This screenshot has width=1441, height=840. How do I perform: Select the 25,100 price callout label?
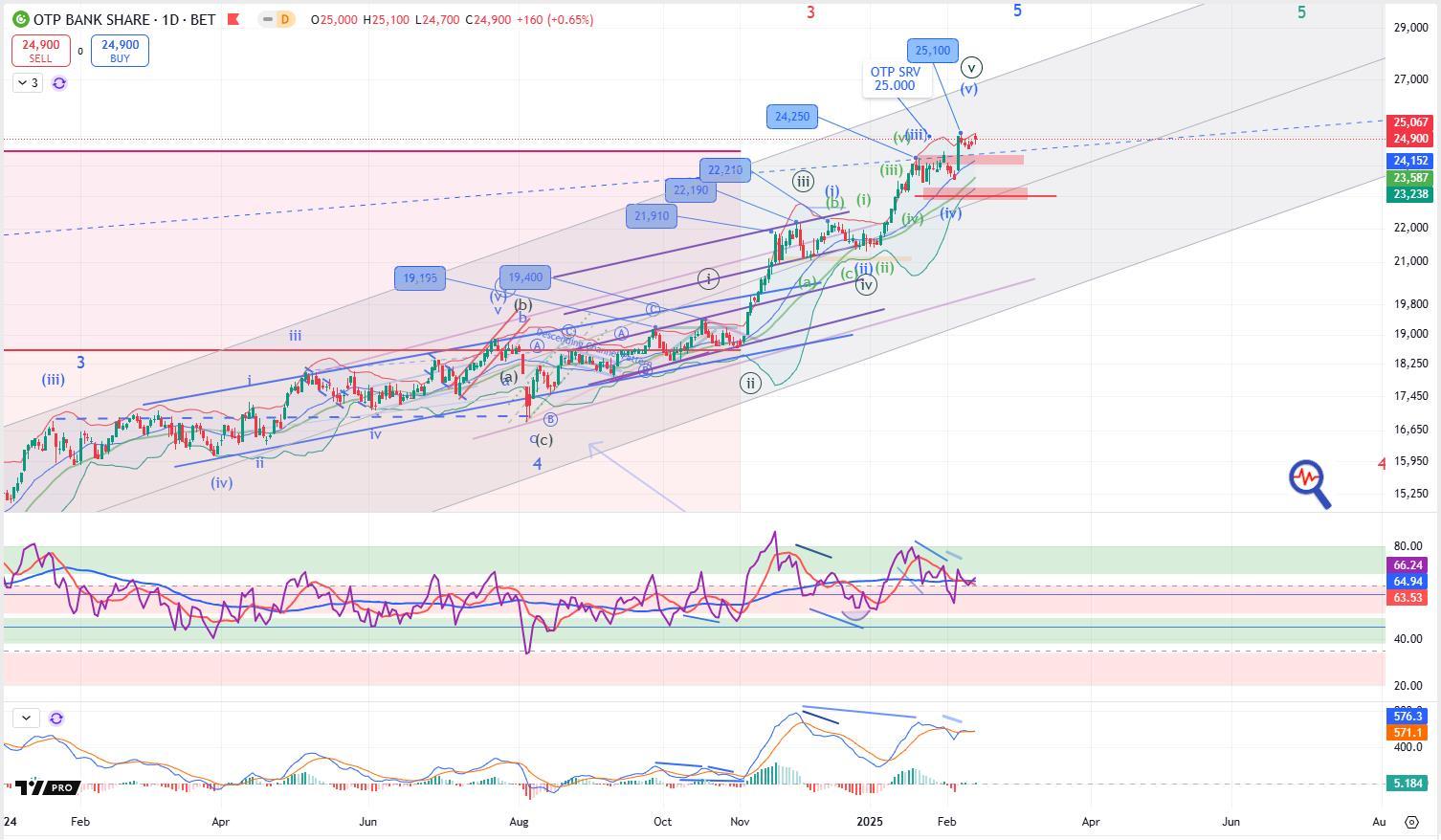pyautogui.click(x=933, y=51)
